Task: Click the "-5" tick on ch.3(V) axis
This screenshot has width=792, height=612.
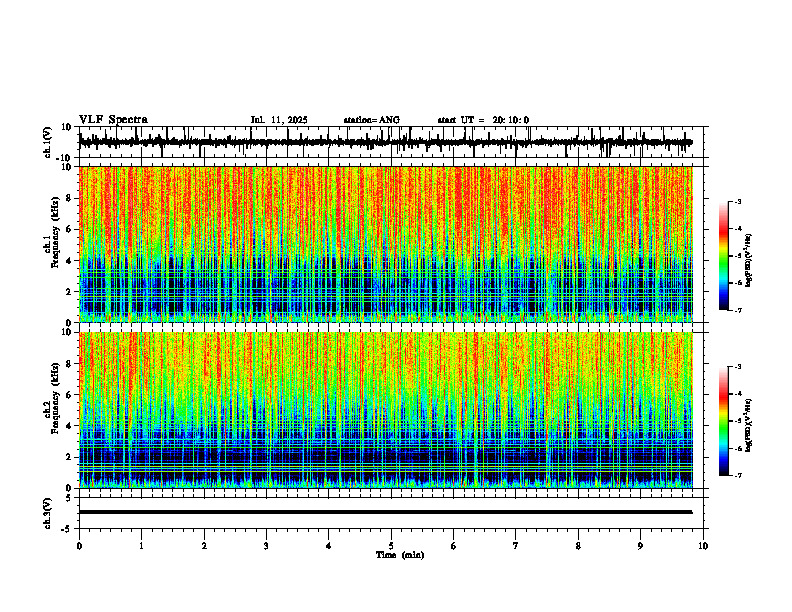Action: [x=67, y=529]
